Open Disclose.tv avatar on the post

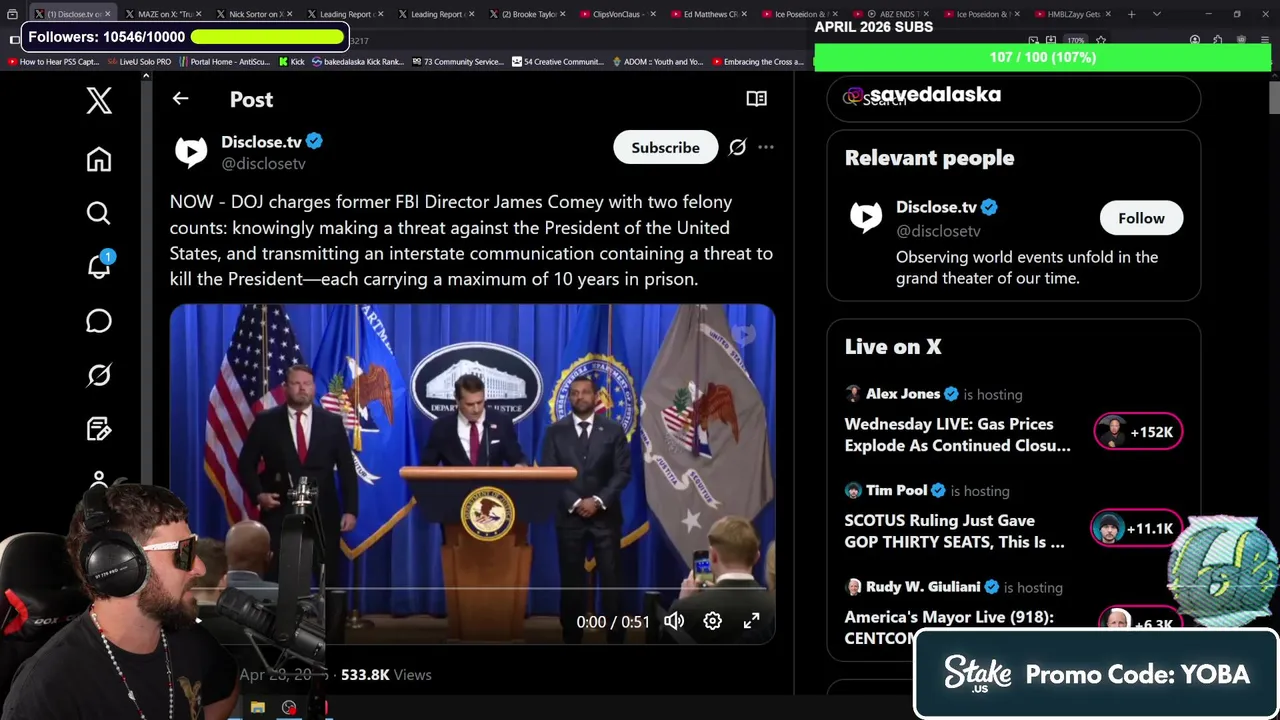[191, 151]
